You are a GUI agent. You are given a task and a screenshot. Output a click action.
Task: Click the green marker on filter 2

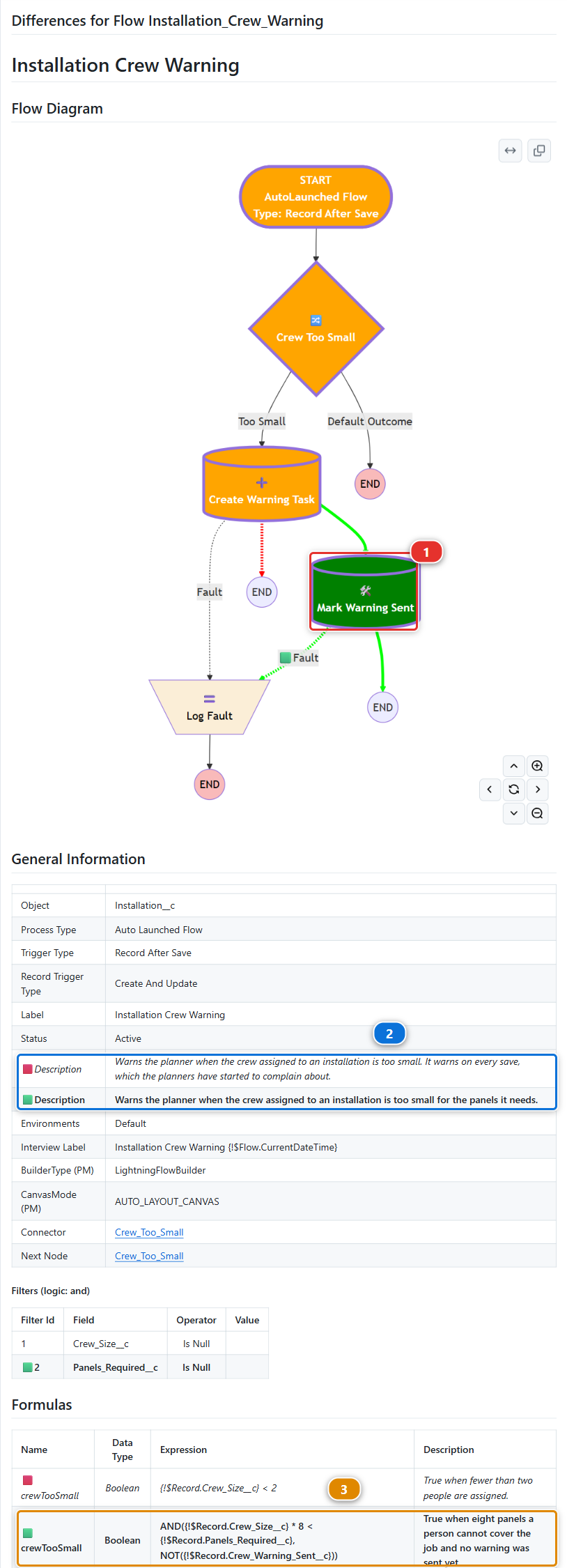point(28,1367)
